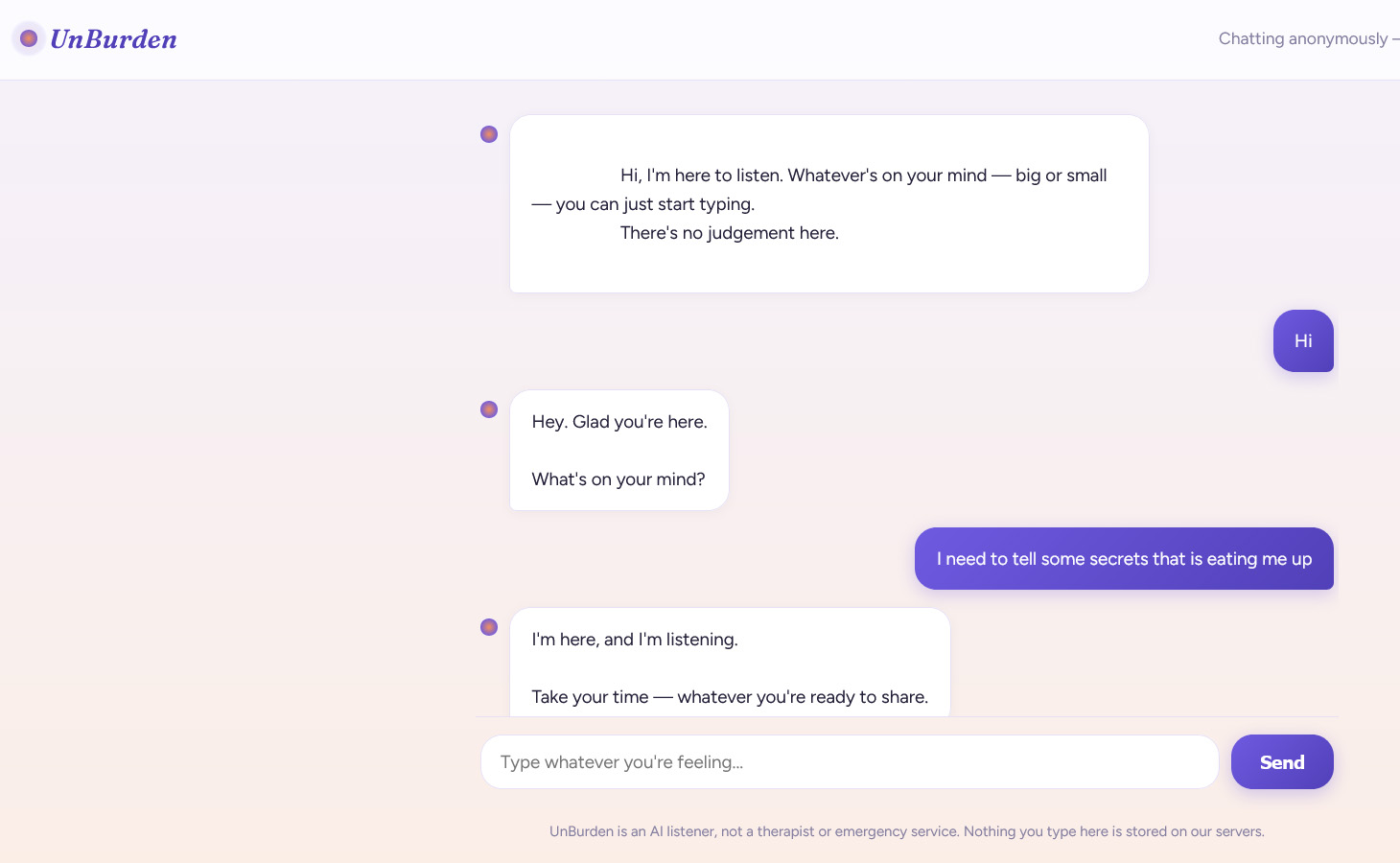
Task: Send the message with the Send button
Action: point(1282,762)
